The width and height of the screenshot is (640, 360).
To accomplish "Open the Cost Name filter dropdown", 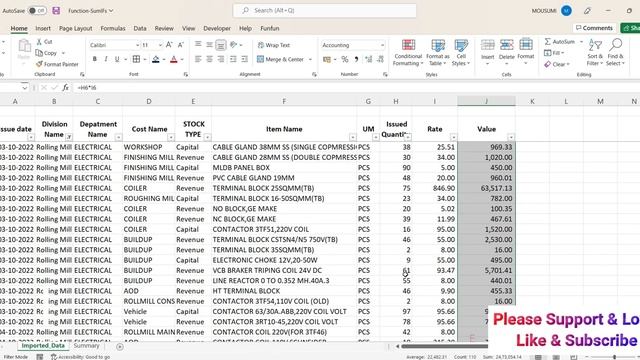I will pos(171,137).
